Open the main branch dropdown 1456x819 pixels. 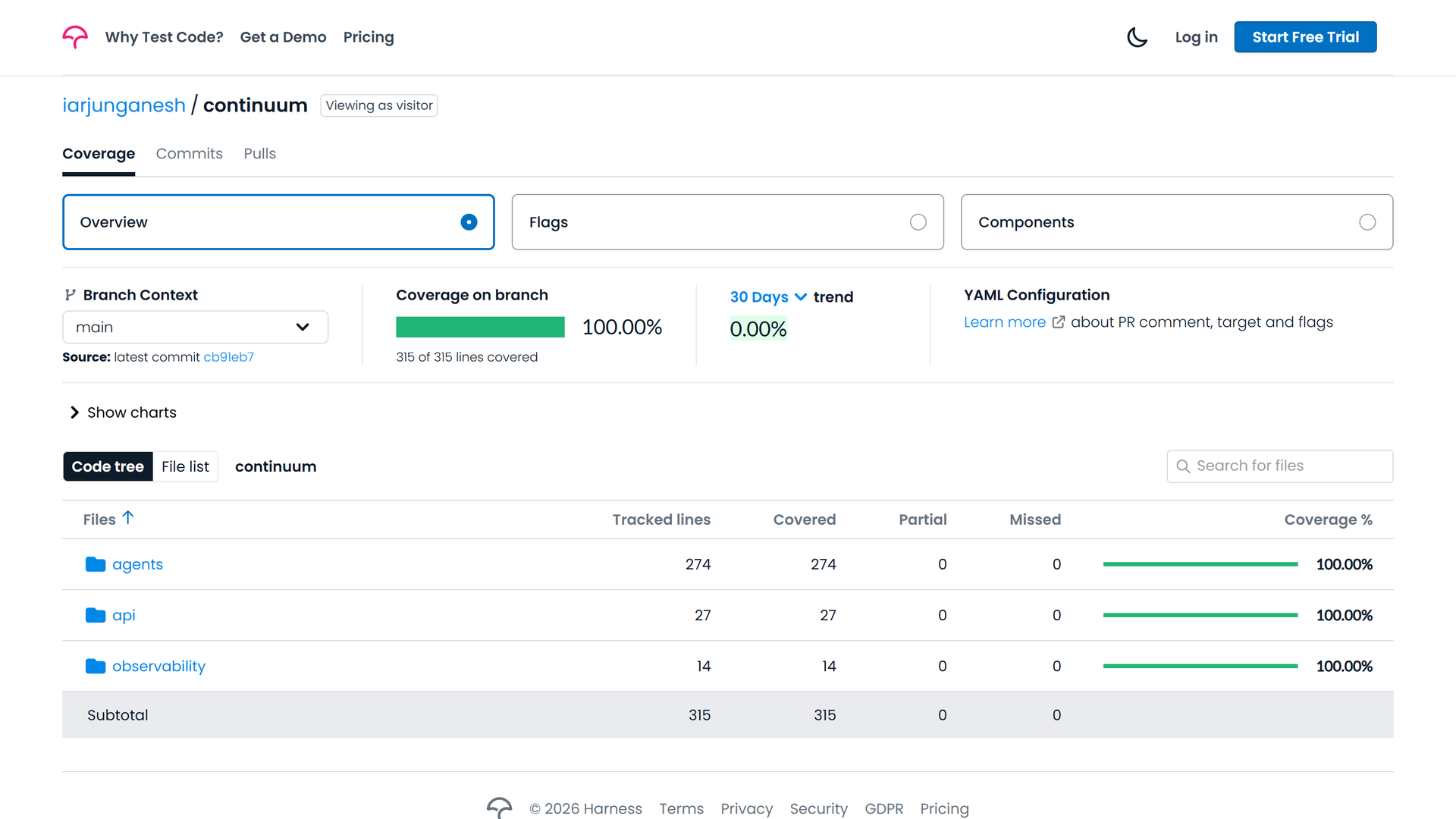point(195,327)
